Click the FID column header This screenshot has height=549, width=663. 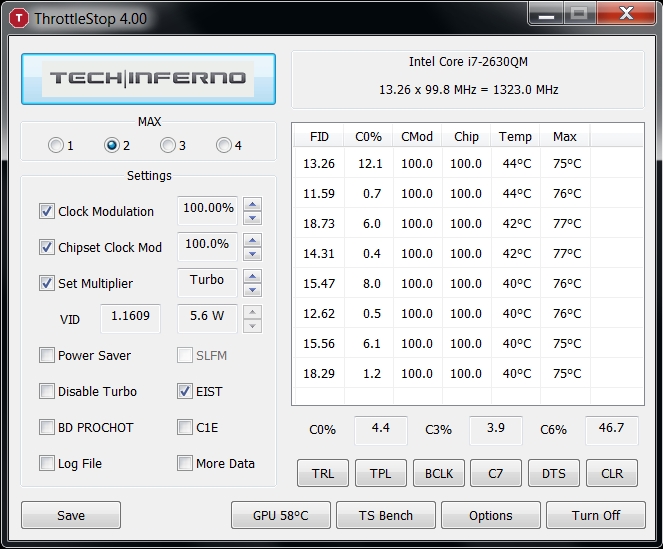click(x=319, y=136)
